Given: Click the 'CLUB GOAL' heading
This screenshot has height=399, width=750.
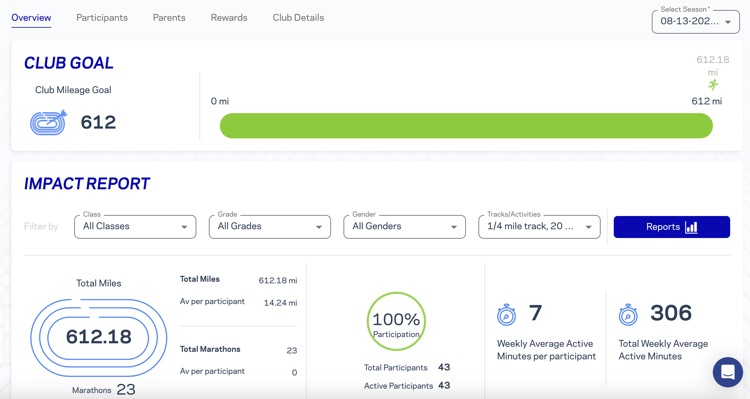Looking at the screenshot, I should point(69,63).
